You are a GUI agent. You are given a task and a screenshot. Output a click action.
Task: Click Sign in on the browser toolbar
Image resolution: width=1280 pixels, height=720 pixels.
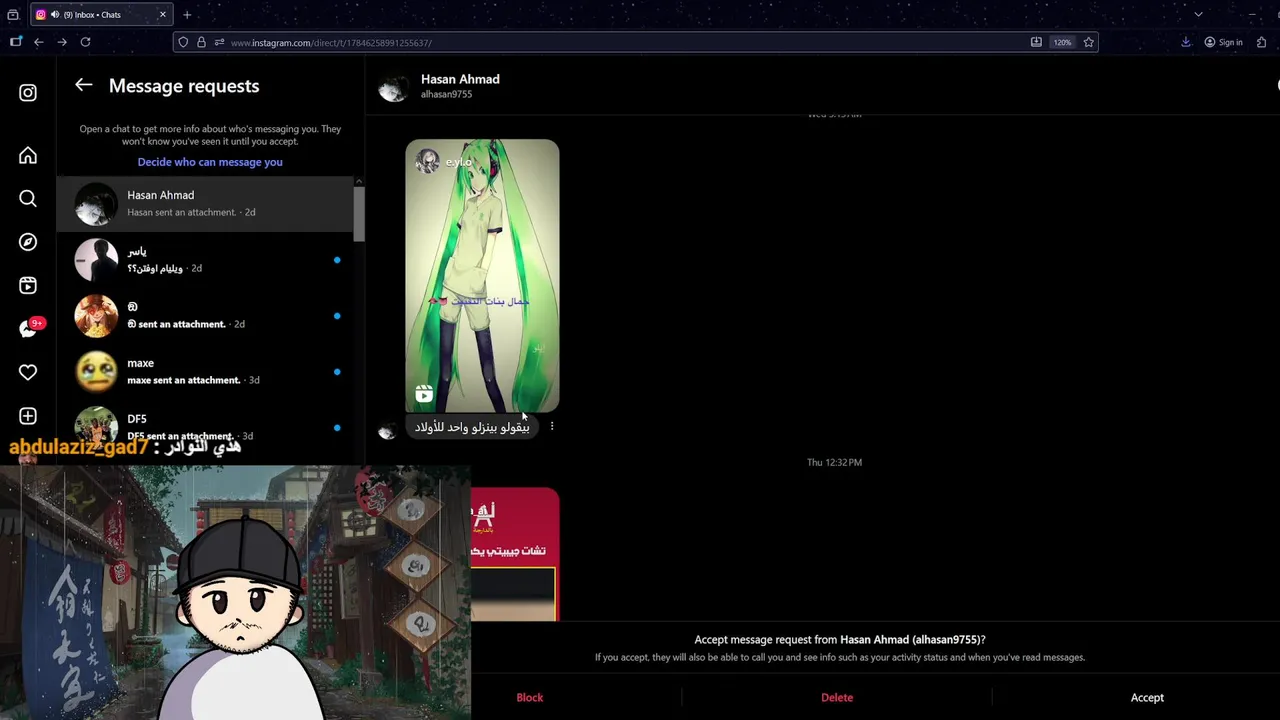pyautogui.click(x=1224, y=42)
